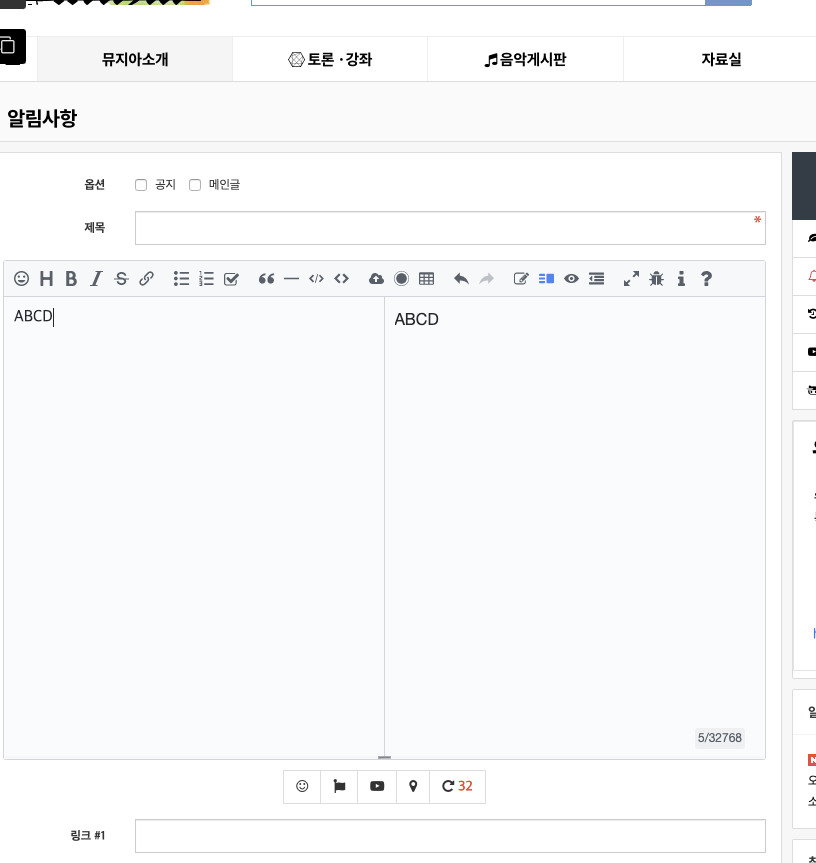Click the upload cloud icon
The image size is (816, 863).
pos(376,279)
